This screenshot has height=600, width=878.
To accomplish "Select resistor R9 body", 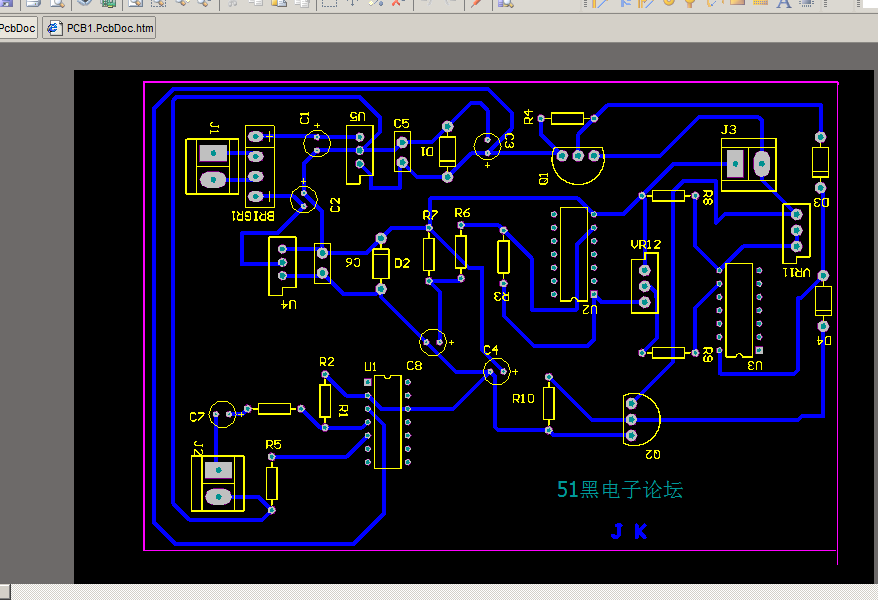I will coord(669,353).
